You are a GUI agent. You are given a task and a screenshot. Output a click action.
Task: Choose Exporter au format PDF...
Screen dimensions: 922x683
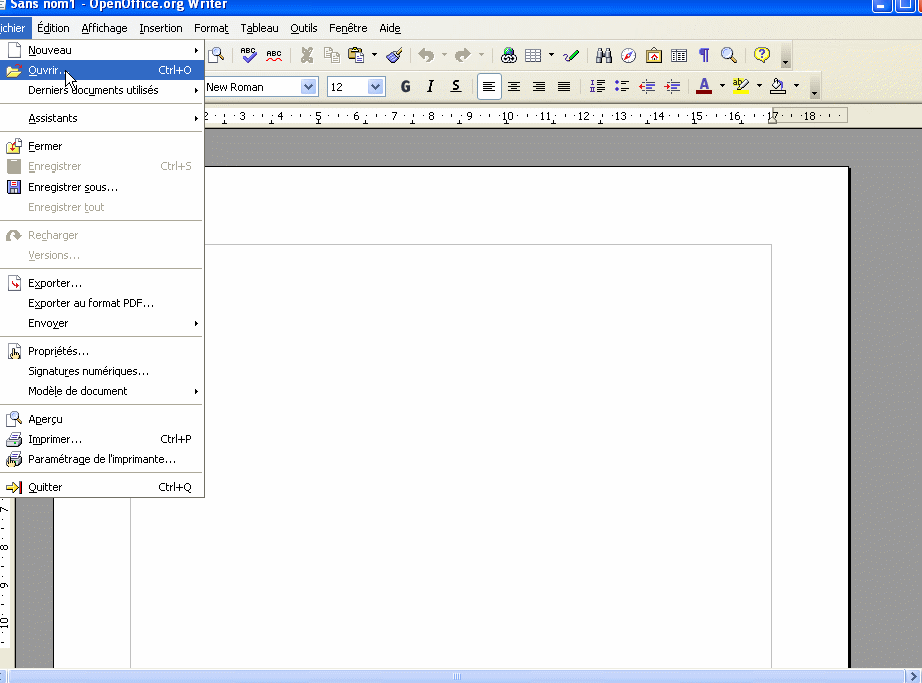pyautogui.click(x=102, y=303)
